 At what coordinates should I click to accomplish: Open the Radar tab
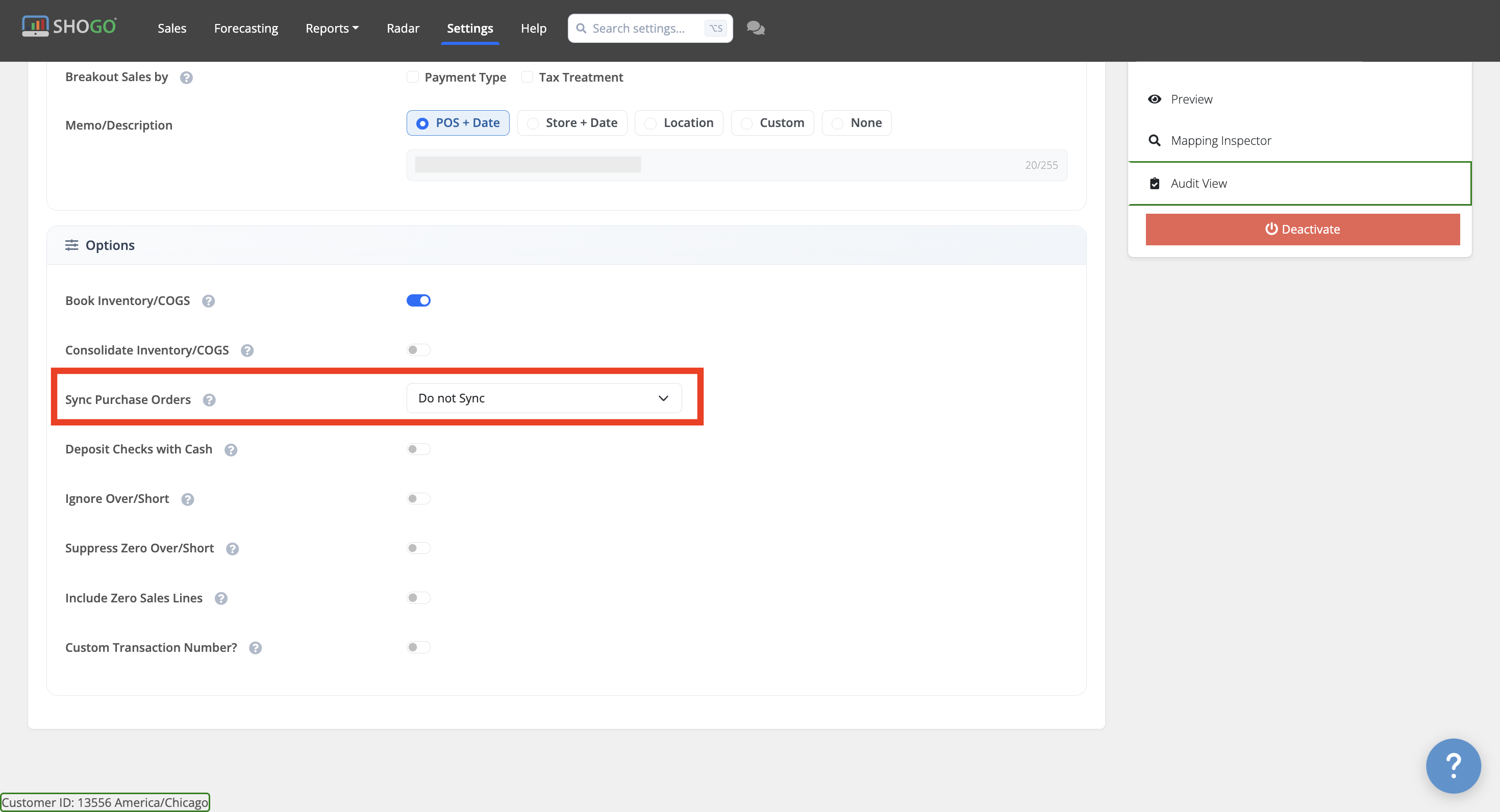point(403,28)
